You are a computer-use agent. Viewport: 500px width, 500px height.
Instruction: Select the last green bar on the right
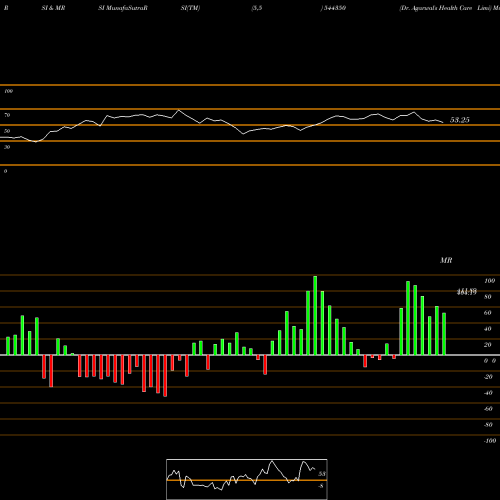(444, 334)
